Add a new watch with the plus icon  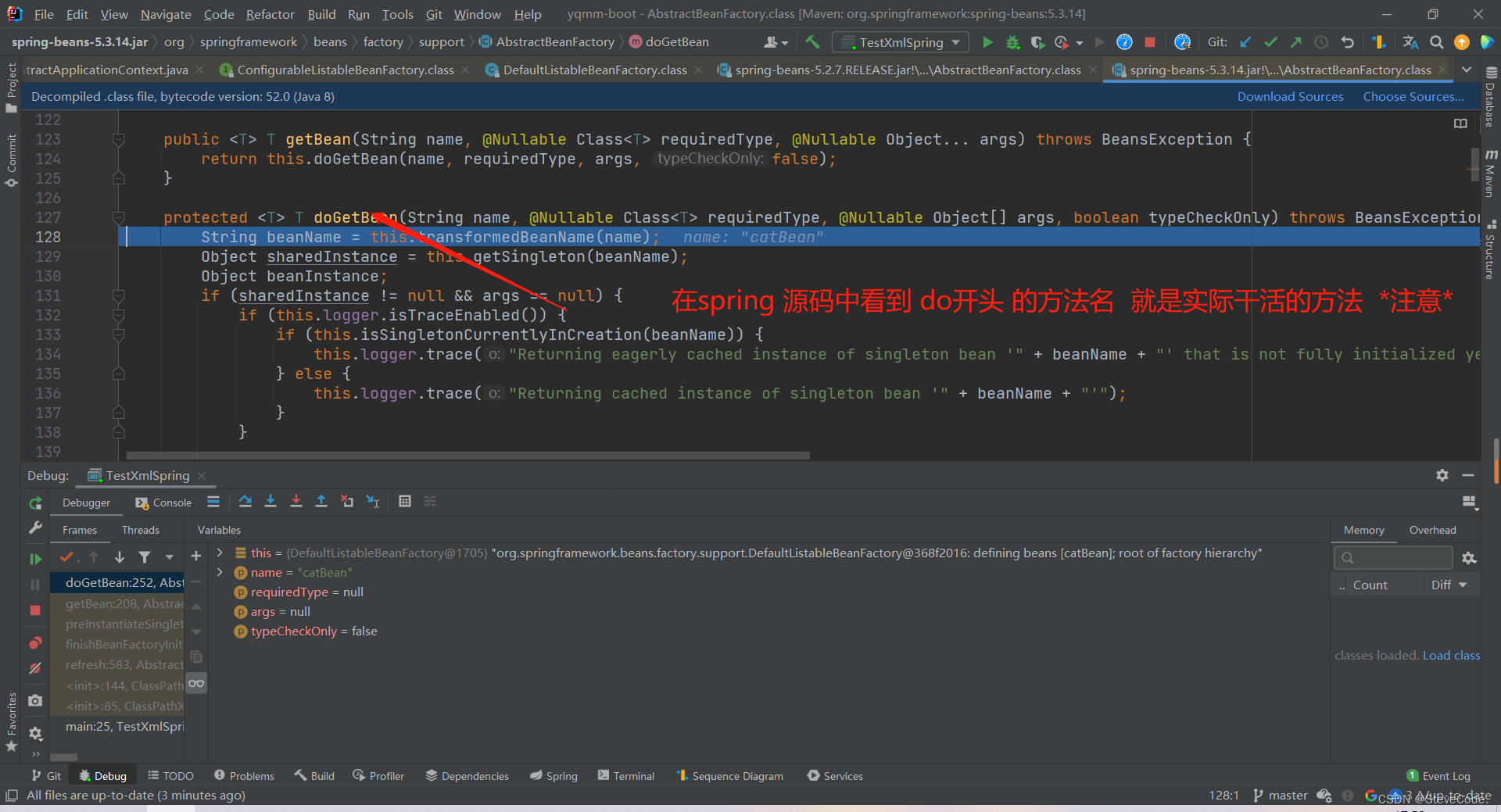click(x=196, y=556)
